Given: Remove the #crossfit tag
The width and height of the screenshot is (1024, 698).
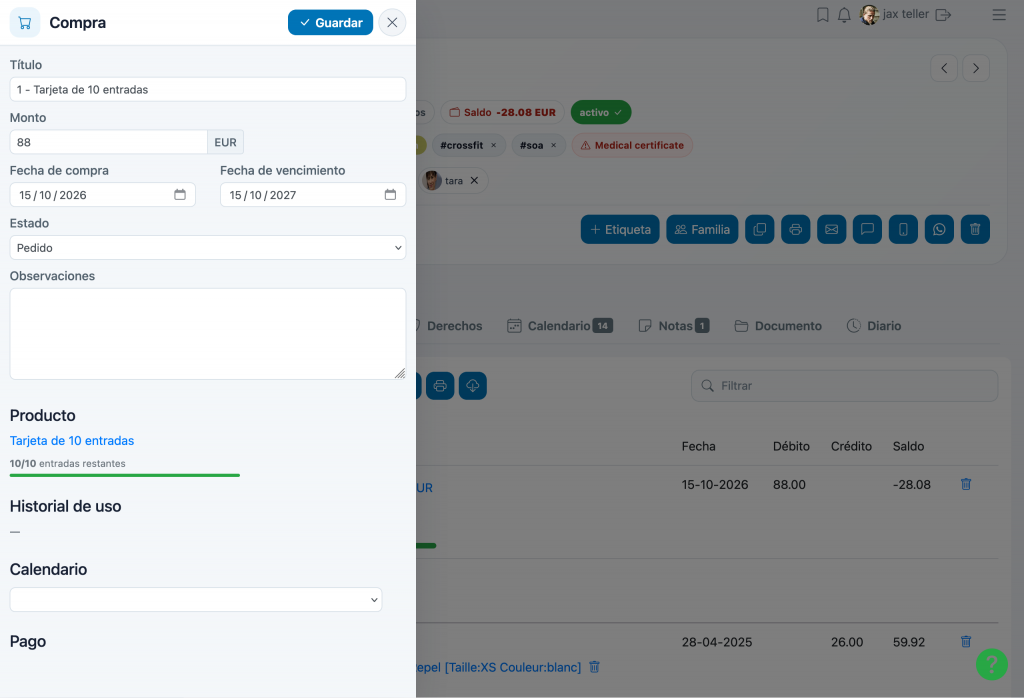Looking at the screenshot, I should pos(494,146).
